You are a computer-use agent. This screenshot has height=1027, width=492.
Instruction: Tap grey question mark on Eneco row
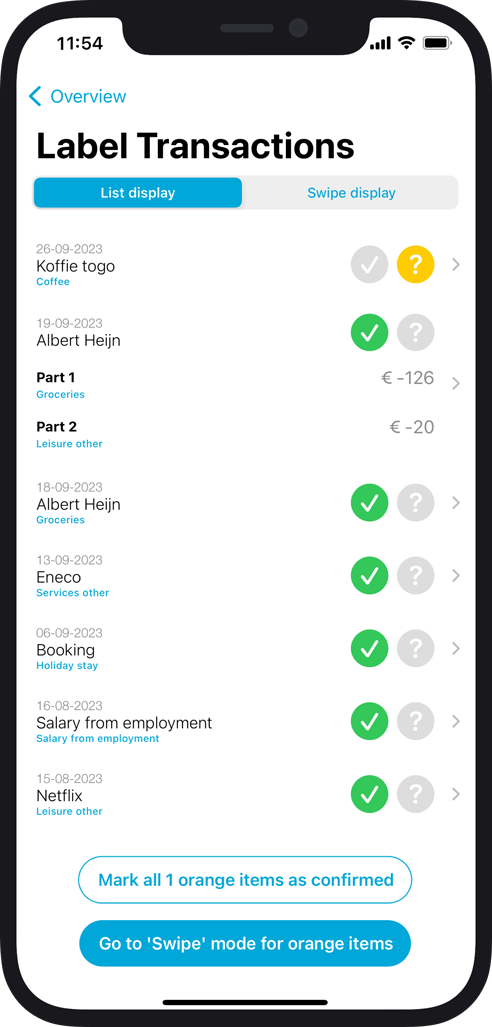pos(415,576)
